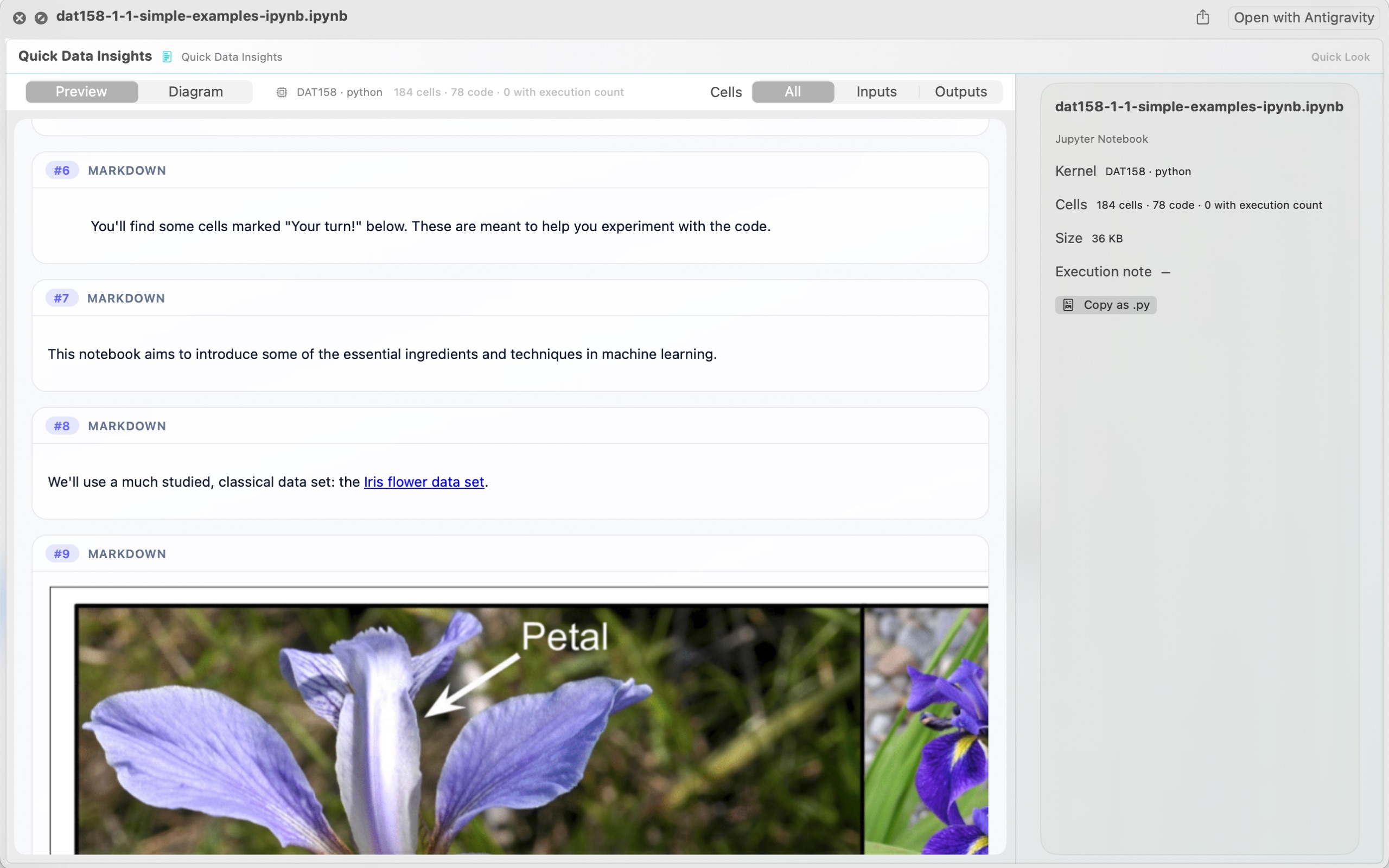Click the 'Your turn!' paragraph in cell #6
The height and width of the screenshot is (868, 1389).
coord(430,226)
